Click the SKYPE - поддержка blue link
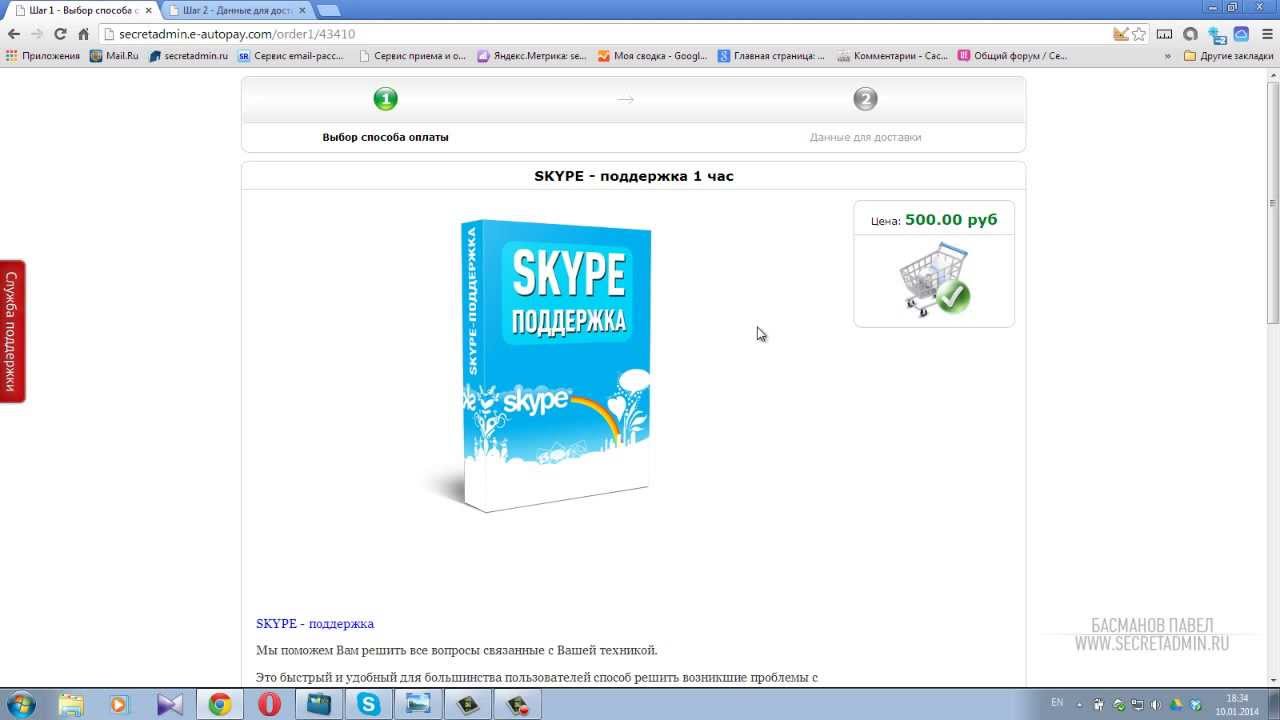This screenshot has width=1280, height=720. pos(315,623)
